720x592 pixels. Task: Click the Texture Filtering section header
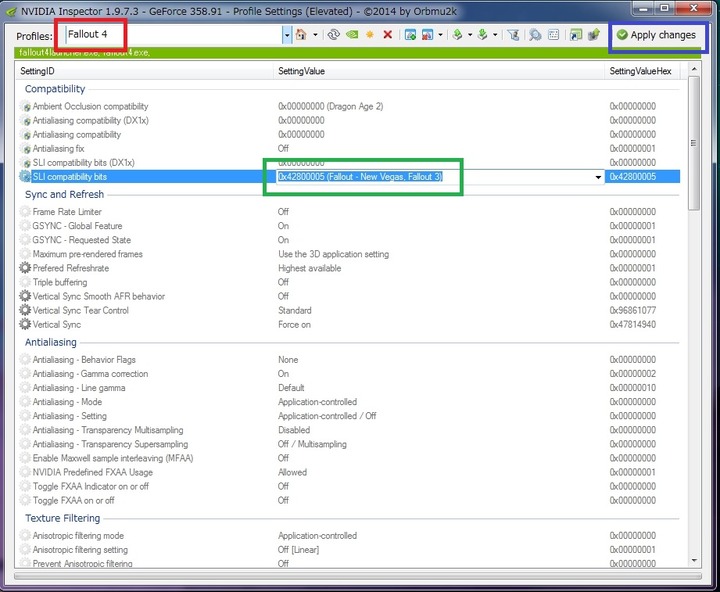pos(62,518)
